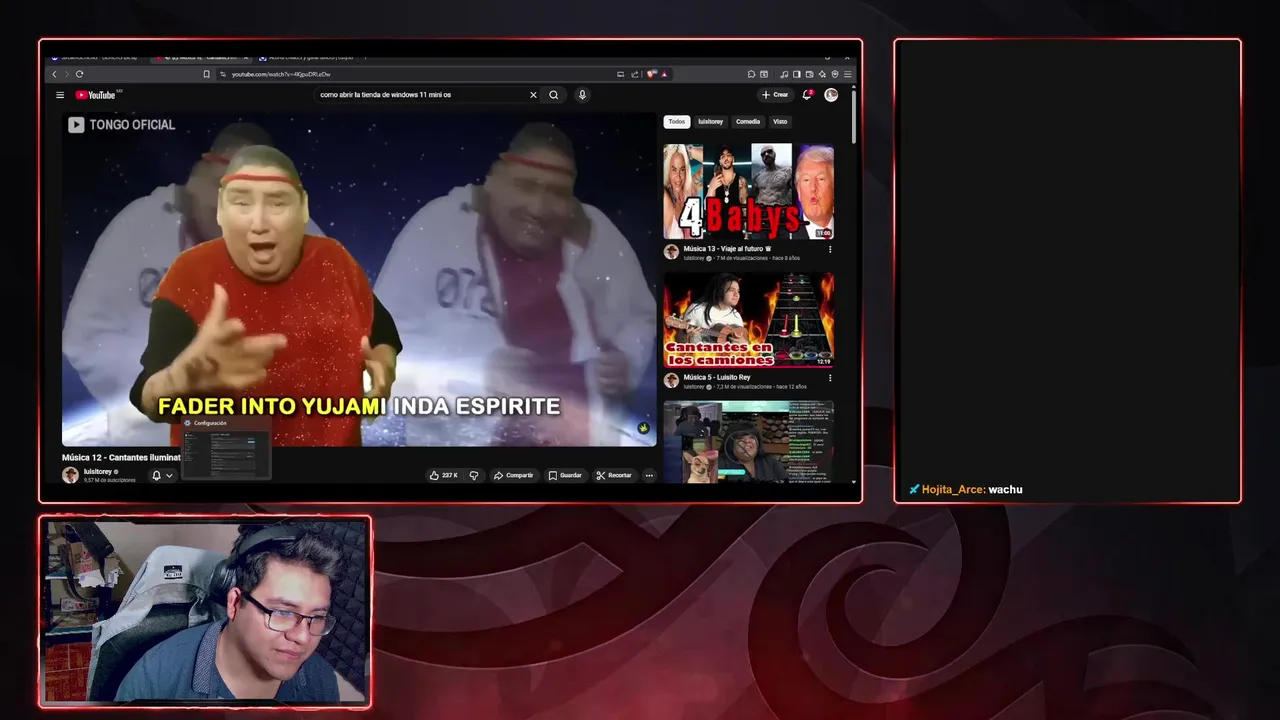
Task: Click the YouTube logo to go home
Action: [x=97, y=95]
